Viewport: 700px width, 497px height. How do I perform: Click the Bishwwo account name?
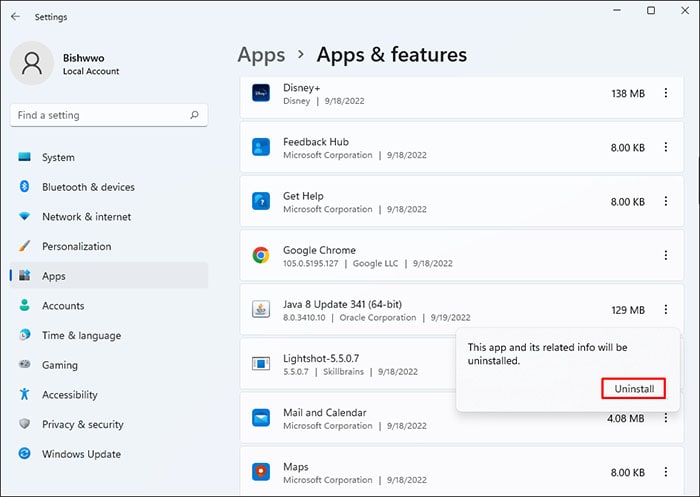coord(83,58)
